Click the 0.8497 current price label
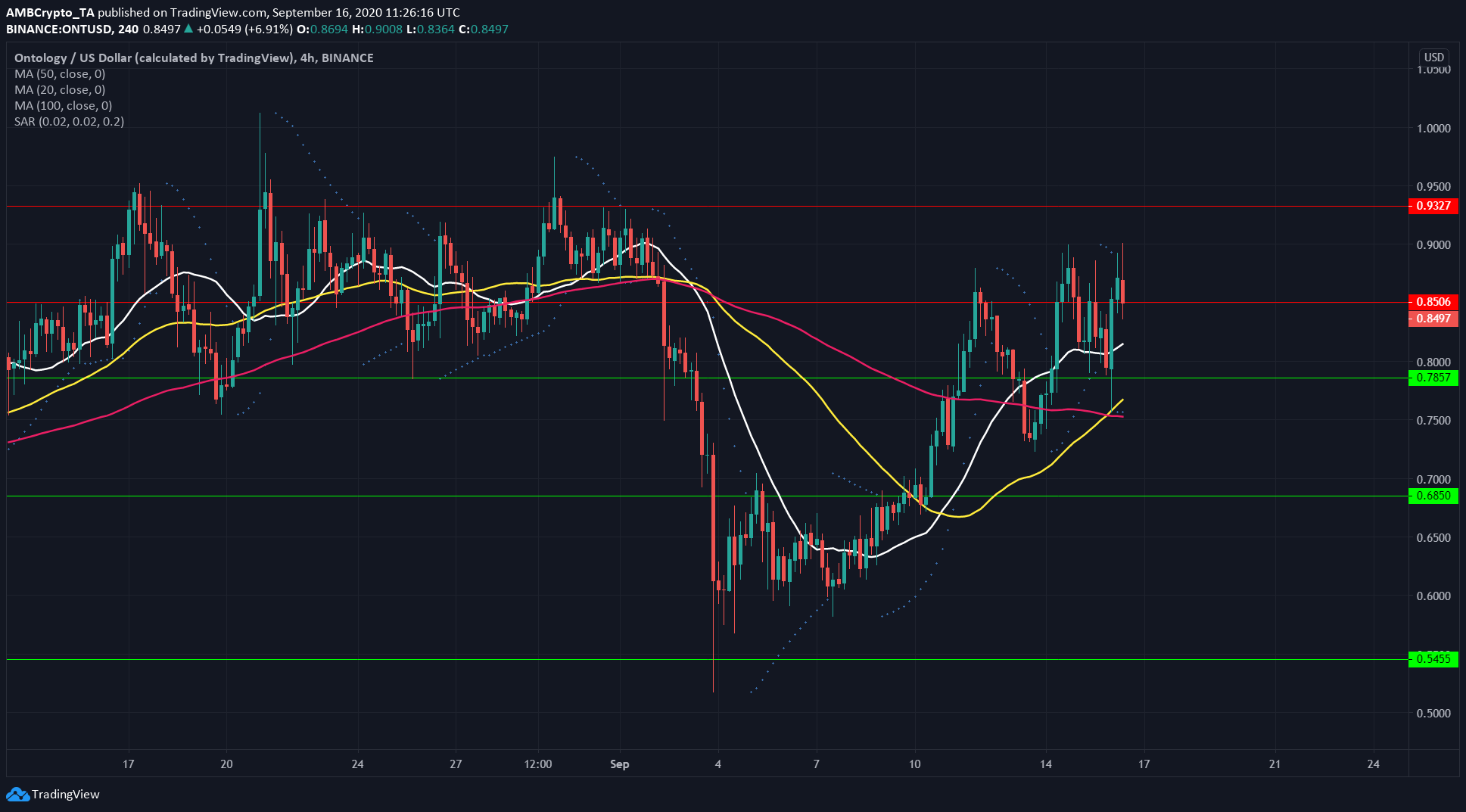 tap(1433, 318)
